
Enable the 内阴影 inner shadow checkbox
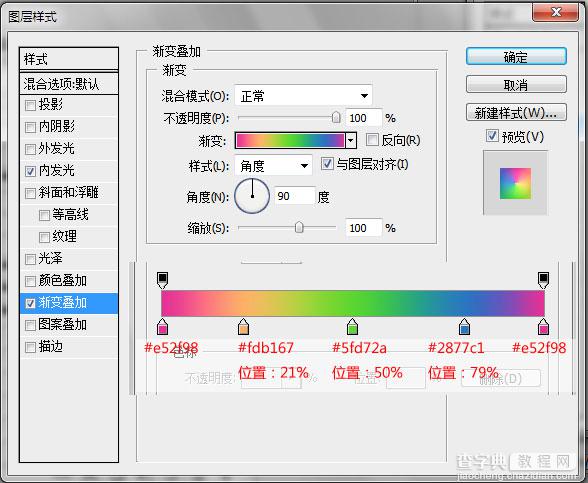tap(30, 128)
